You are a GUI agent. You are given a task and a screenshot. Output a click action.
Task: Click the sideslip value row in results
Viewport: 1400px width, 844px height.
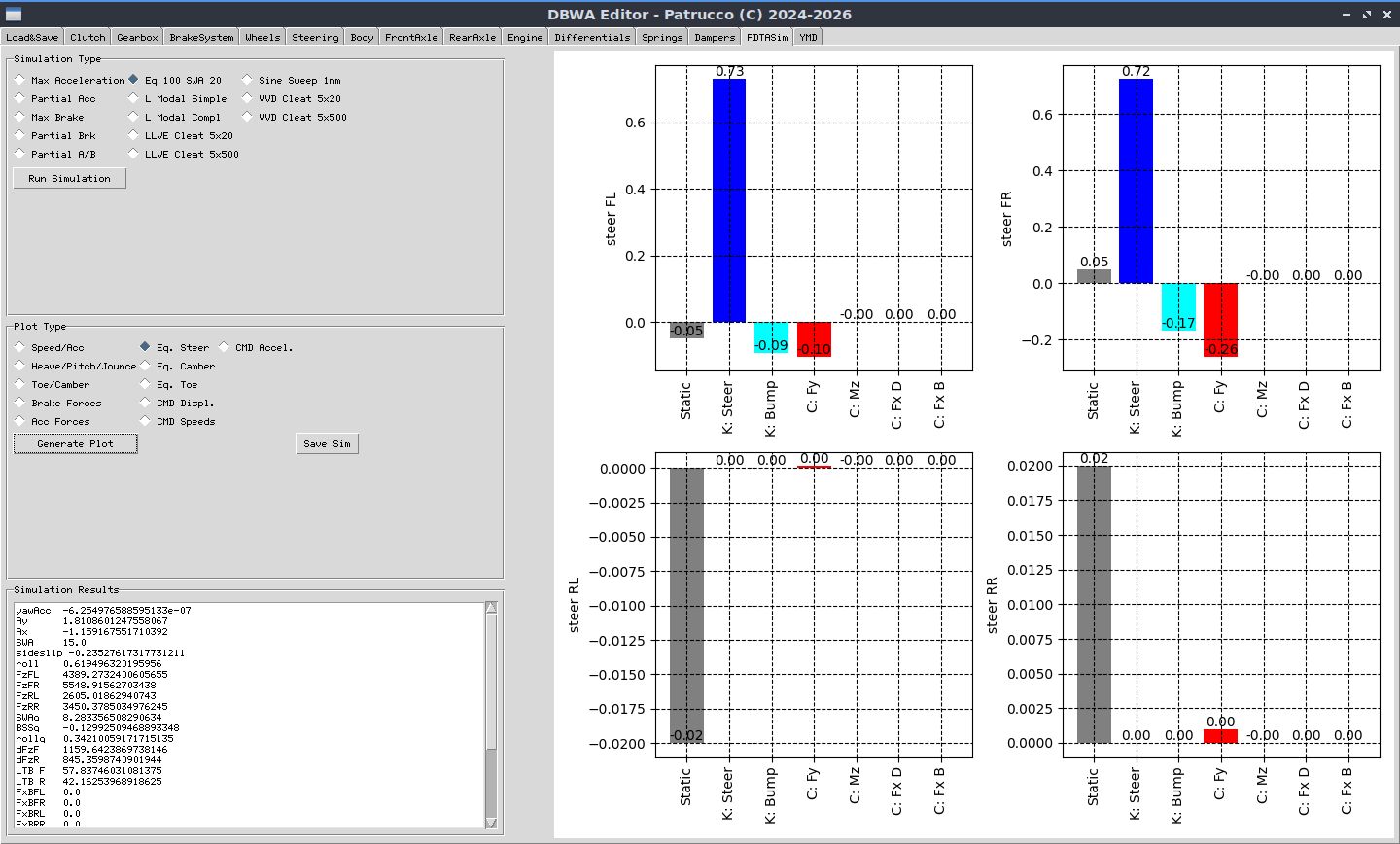[100, 653]
